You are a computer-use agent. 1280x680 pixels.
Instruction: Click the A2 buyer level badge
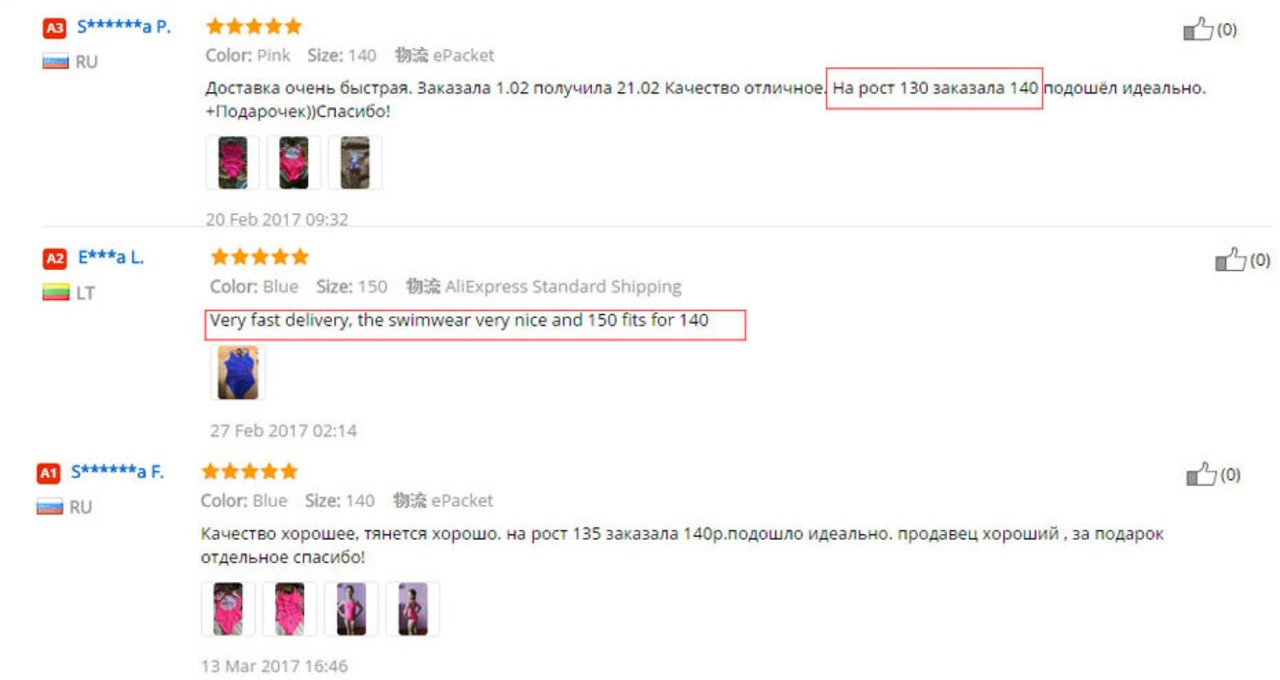[54, 259]
